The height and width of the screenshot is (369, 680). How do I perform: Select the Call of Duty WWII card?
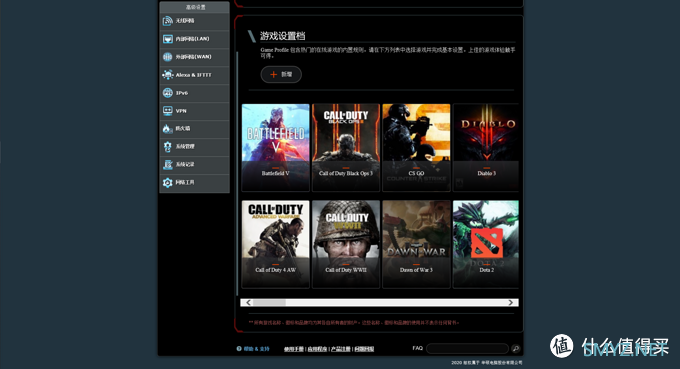click(346, 244)
